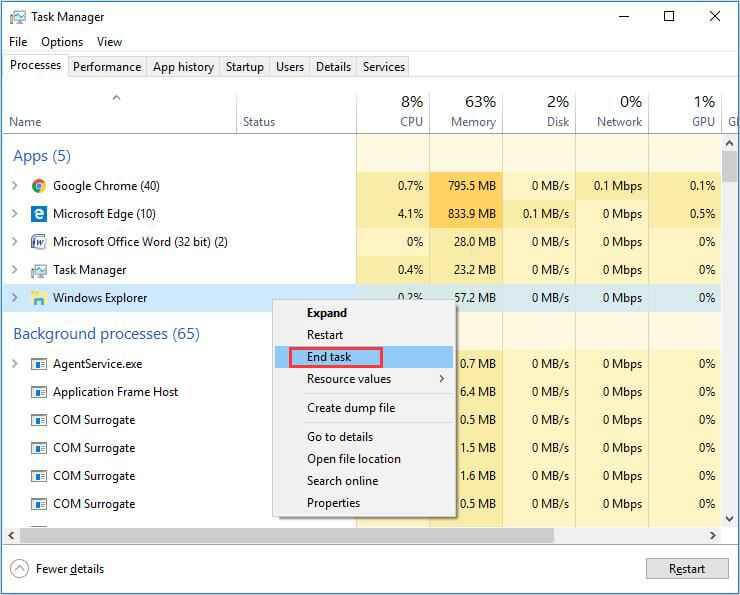
Task: Click the Fewer details link
Action: coord(70,569)
